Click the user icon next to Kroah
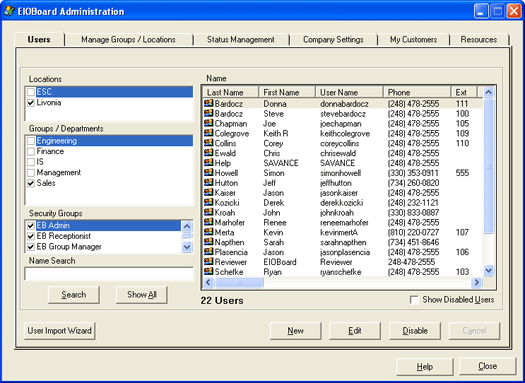This screenshot has height=383, width=525. tap(209, 212)
